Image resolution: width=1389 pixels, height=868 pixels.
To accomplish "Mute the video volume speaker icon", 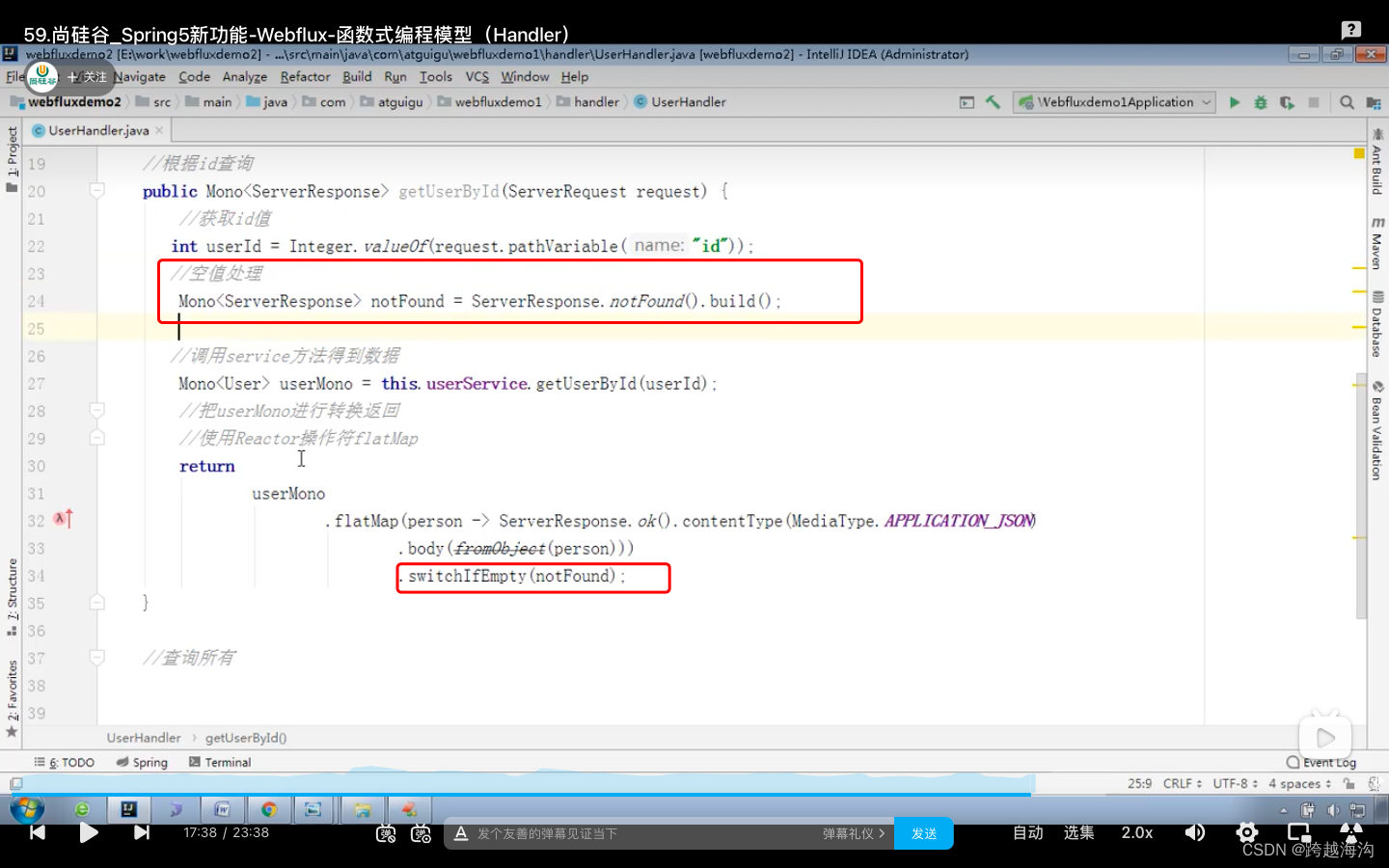I will (1195, 832).
